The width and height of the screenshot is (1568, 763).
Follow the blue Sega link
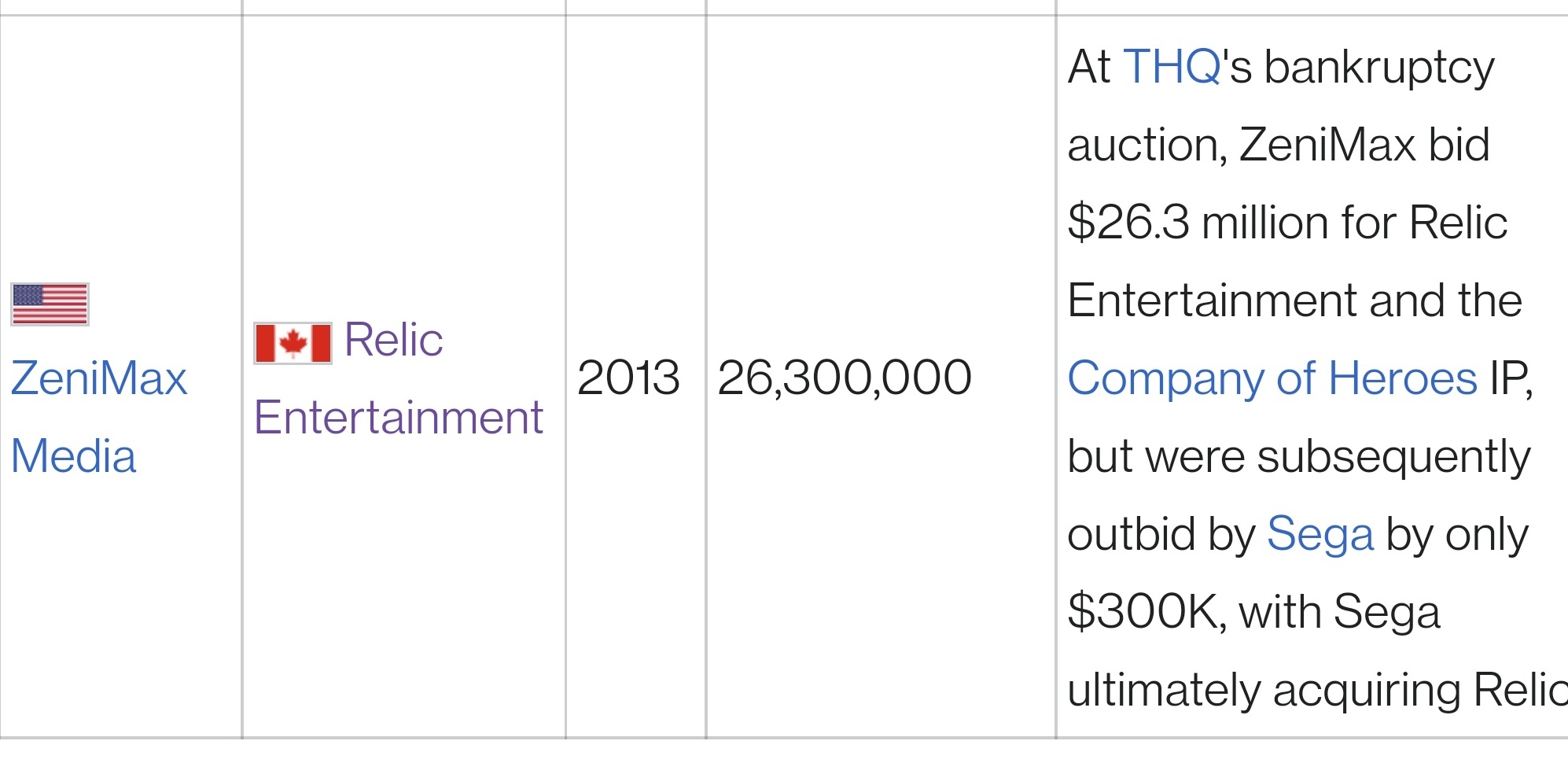pyautogui.click(x=1320, y=534)
